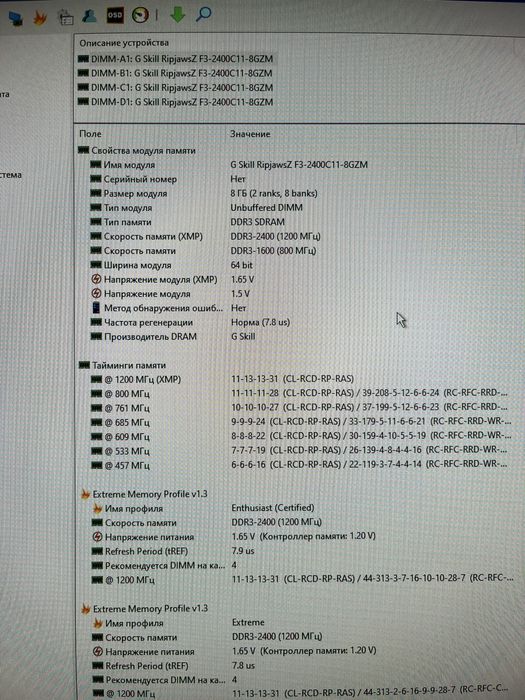The height and width of the screenshot is (700, 525).
Task: Click chip icon beside @ 1200 МГц (XMP)
Action: 97,379
